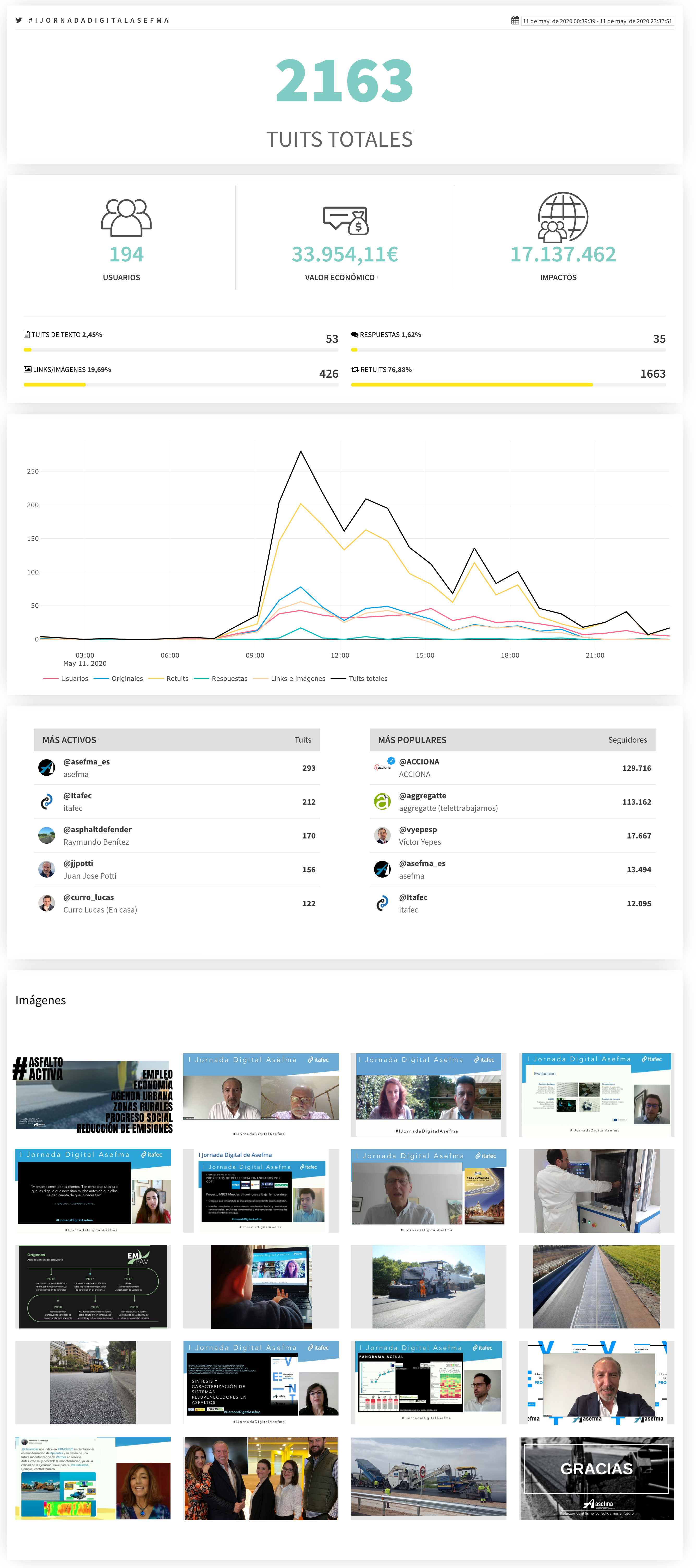Click the @Itafec avatar in Más Activos
This screenshot has width=696, height=1568.
coord(47,802)
